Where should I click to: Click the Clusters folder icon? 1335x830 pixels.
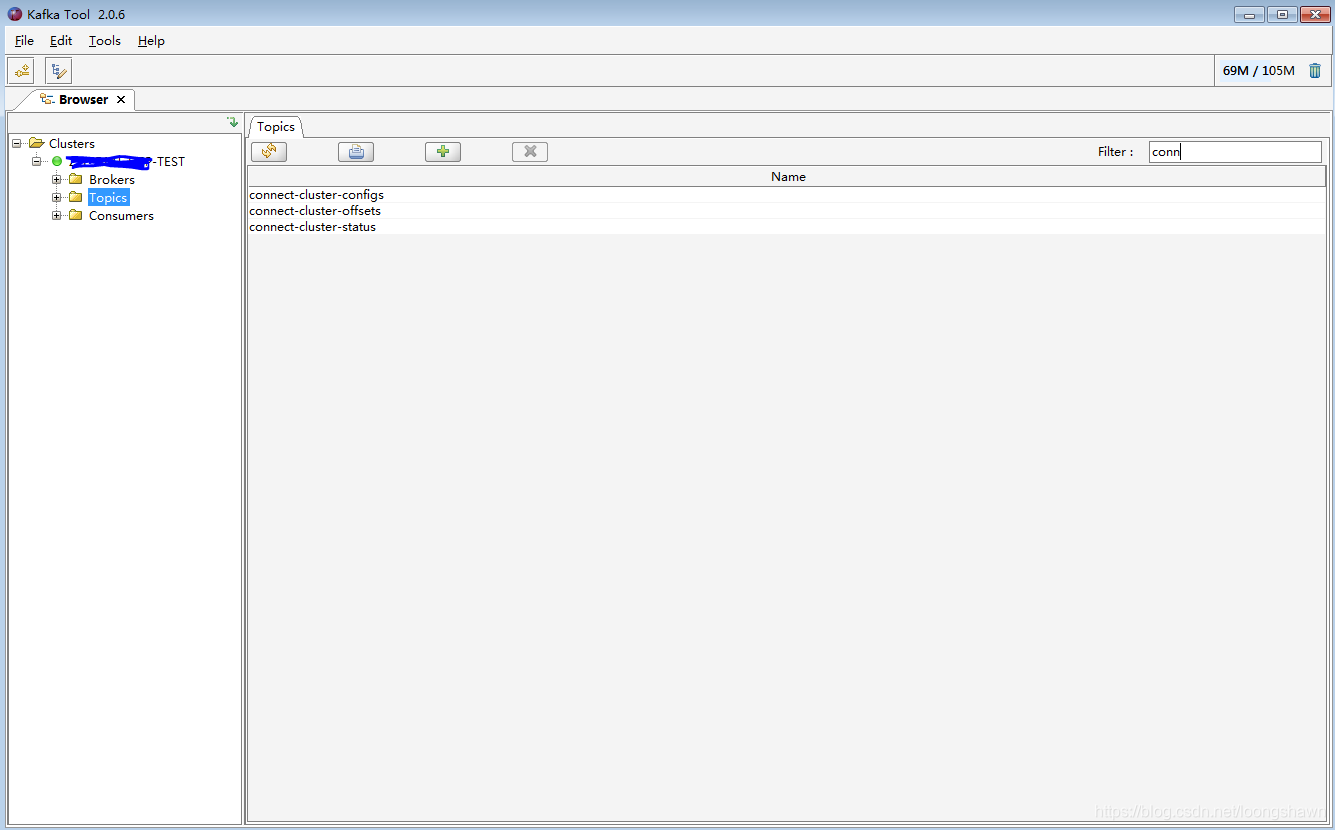coord(37,143)
